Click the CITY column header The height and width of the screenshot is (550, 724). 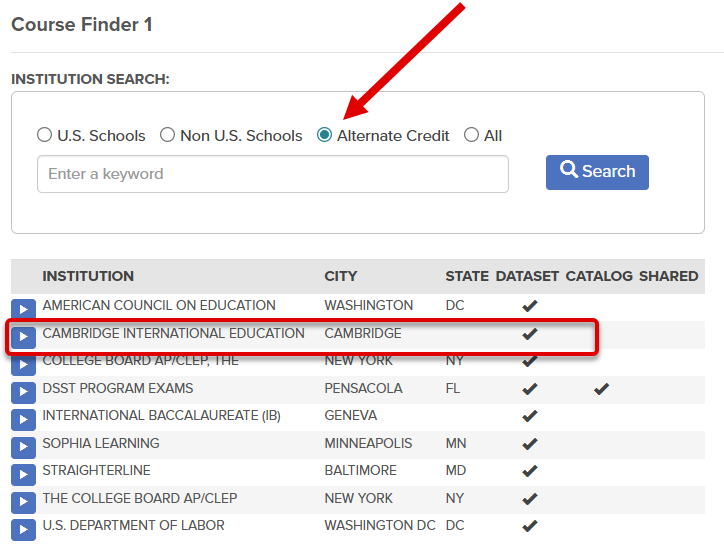[x=341, y=276]
